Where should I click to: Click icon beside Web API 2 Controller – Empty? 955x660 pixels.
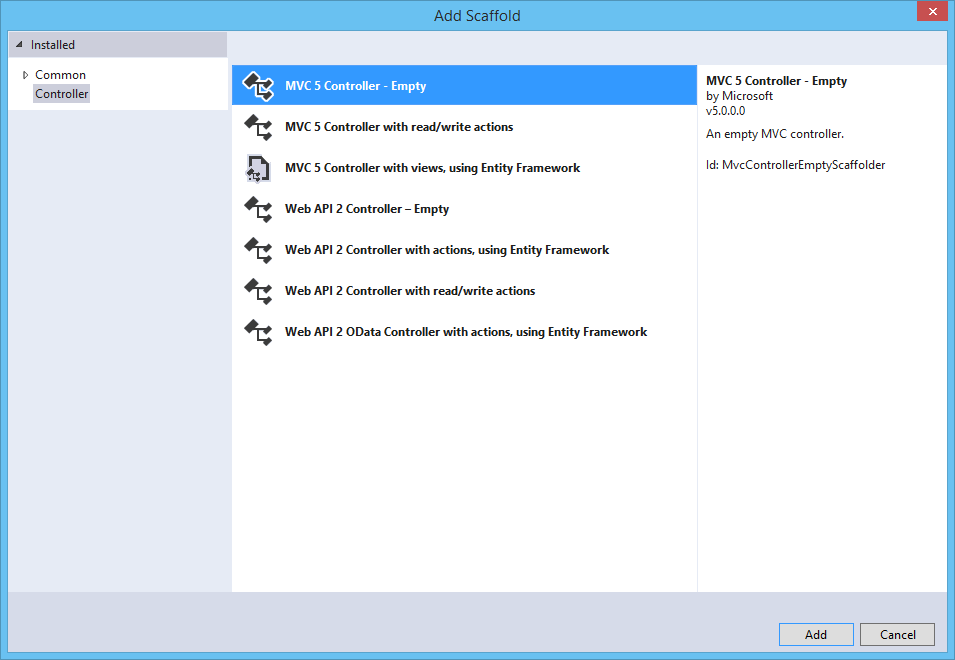coord(258,209)
